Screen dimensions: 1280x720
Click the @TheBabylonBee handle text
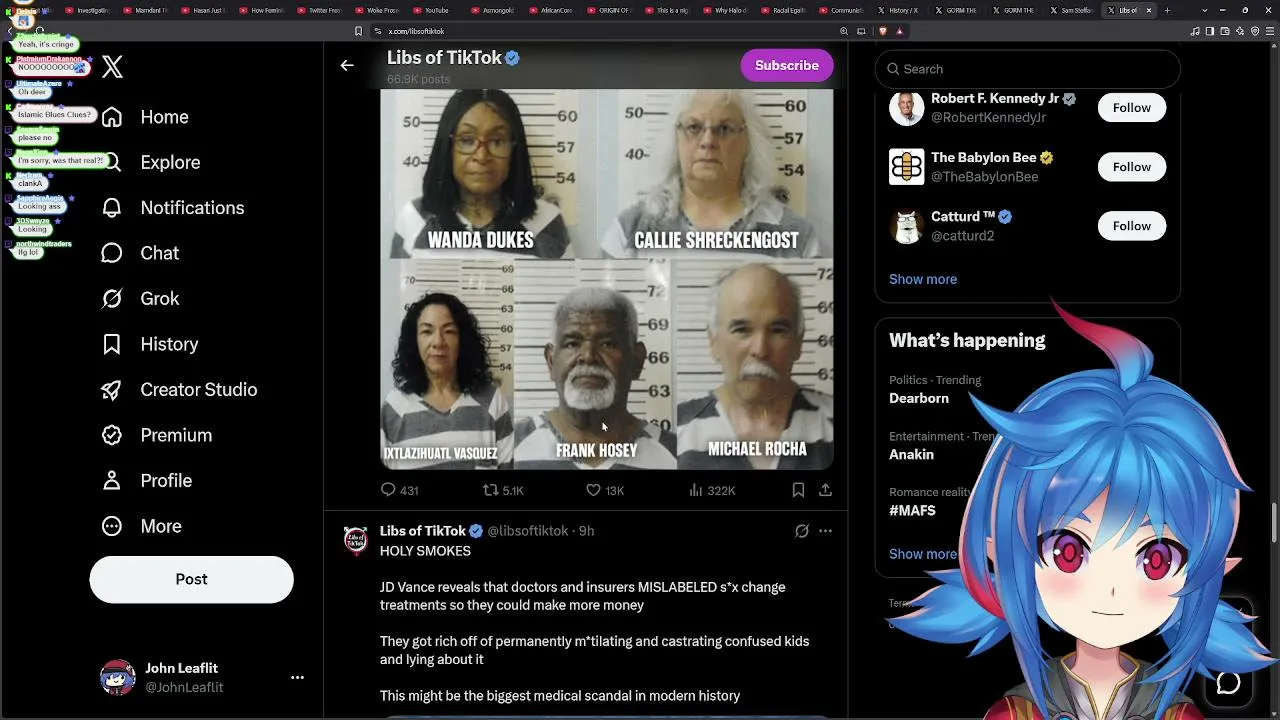tap(985, 177)
